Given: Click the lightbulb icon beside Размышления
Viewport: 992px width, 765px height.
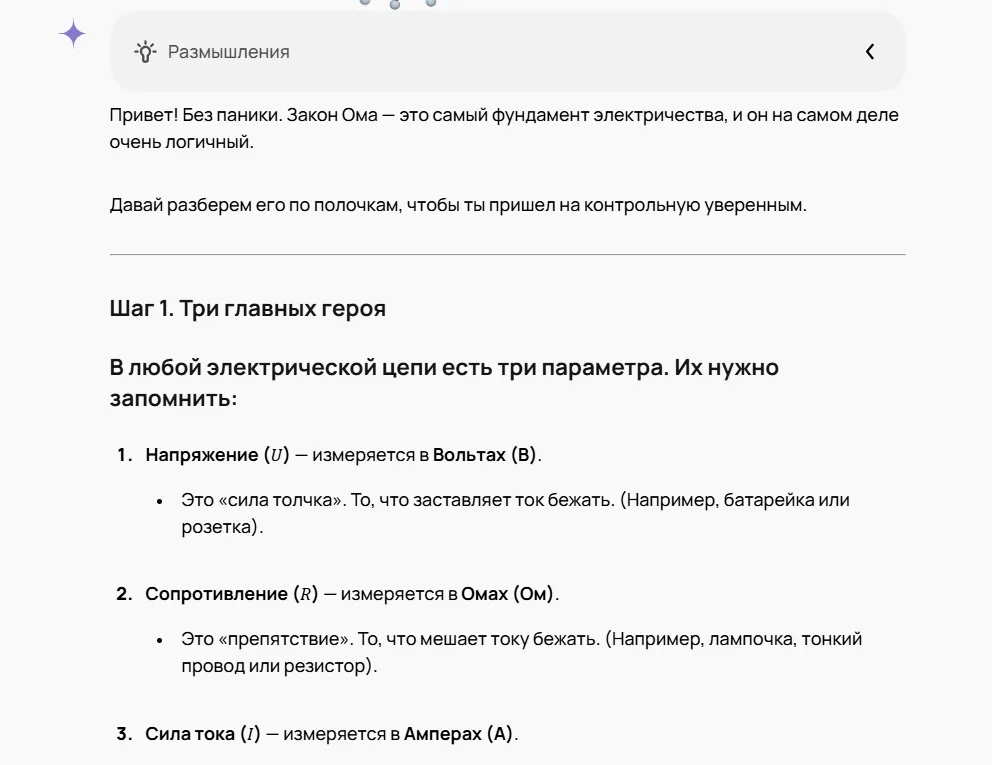Looking at the screenshot, I should [x=146, y=52].
